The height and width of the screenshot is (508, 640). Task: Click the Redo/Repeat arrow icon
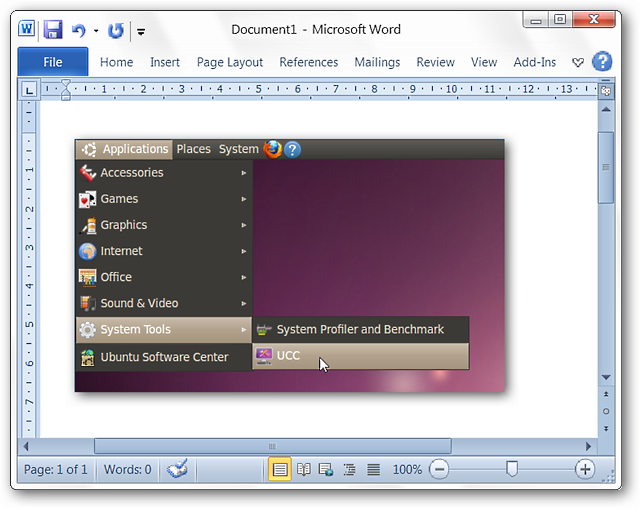pyautogui.click(x=116, y=31)
